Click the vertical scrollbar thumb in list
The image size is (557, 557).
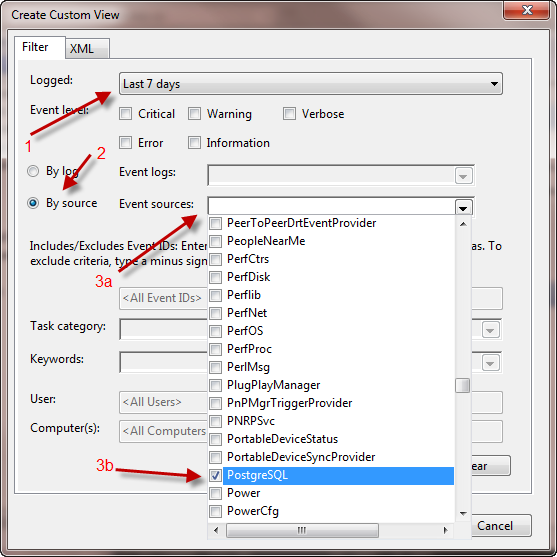pyautogui.click(x=463, y=386)
